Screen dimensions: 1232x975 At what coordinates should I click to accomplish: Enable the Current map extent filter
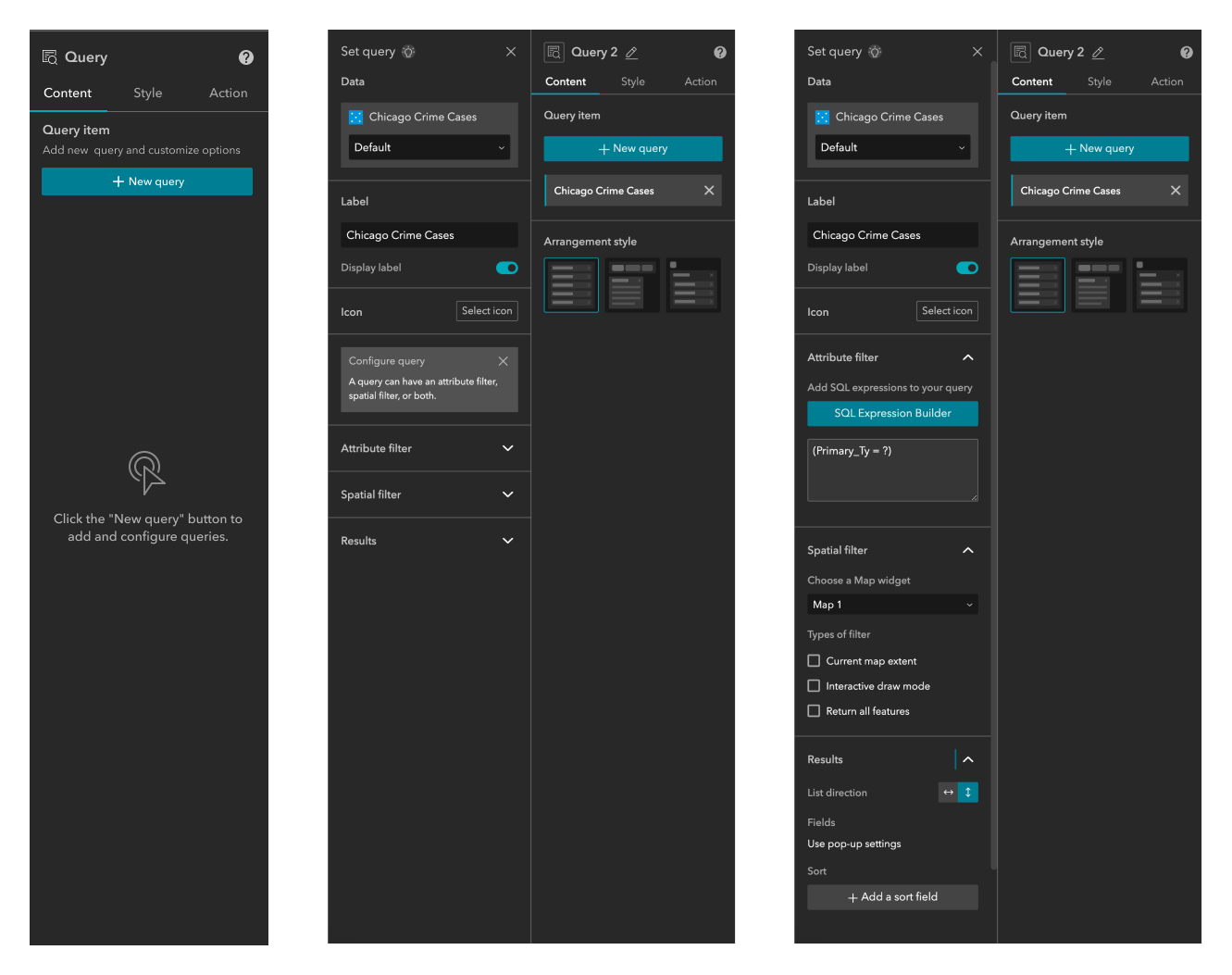click(814, 660)
